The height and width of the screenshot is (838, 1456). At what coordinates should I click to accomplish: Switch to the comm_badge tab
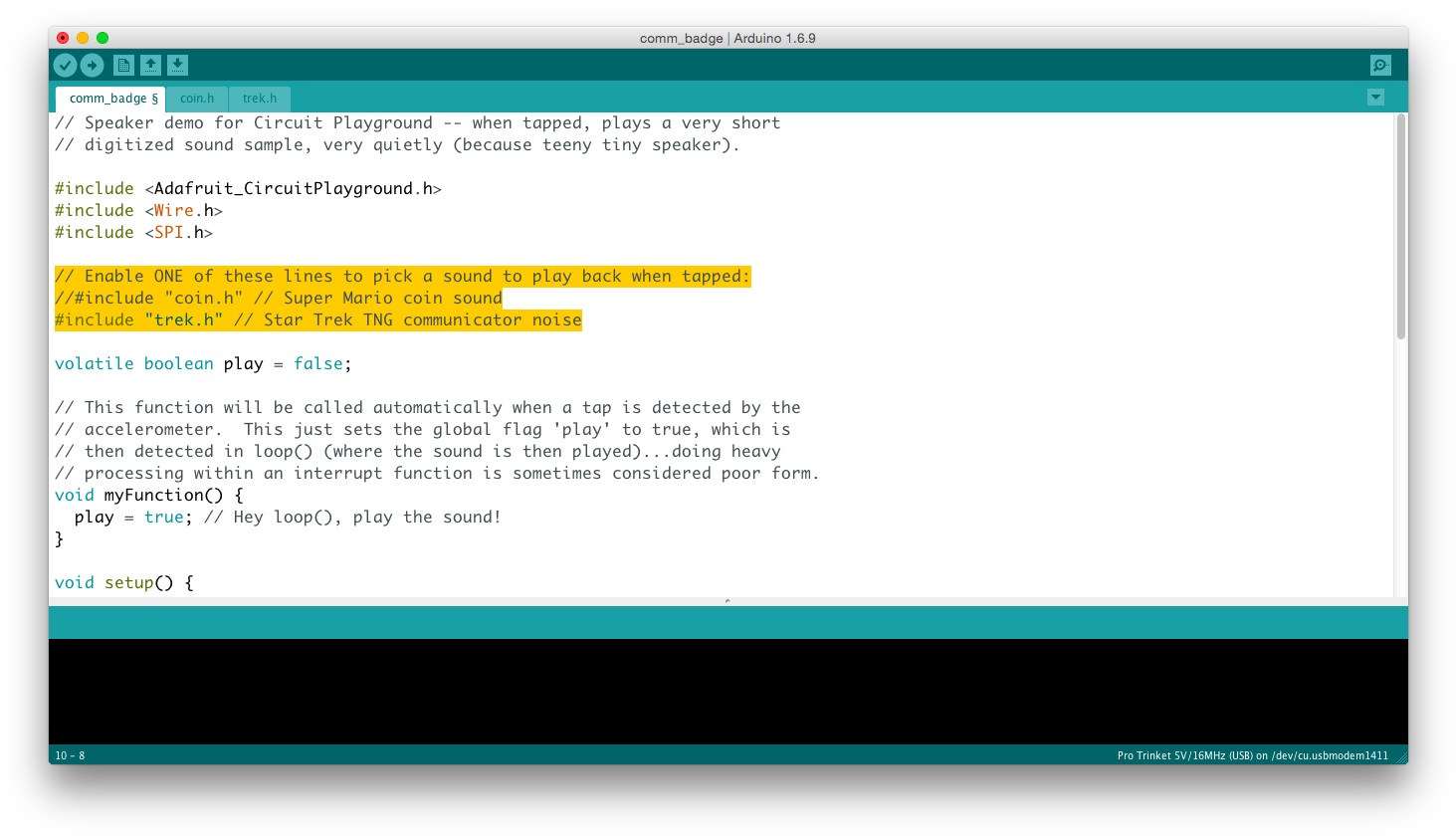coord(110,99)
